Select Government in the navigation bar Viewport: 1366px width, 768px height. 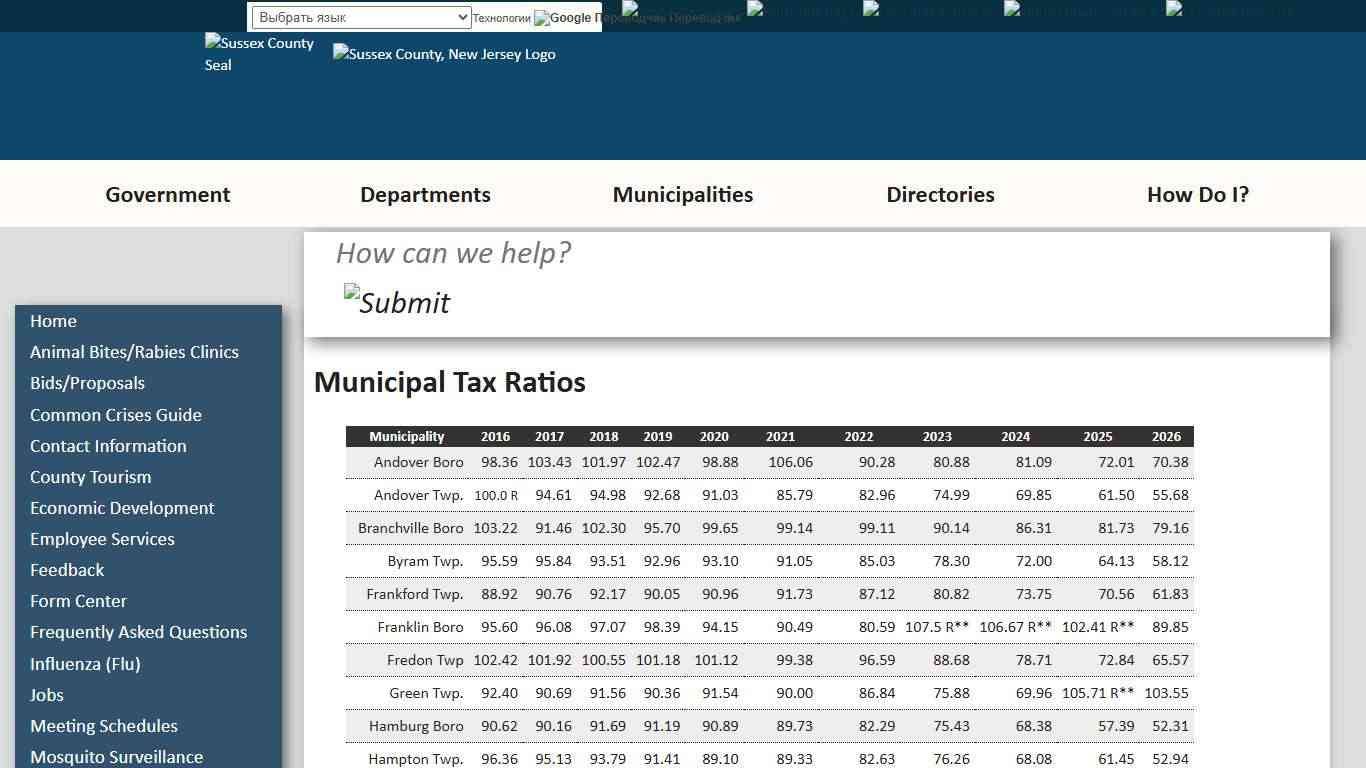(x=167, y=195)
